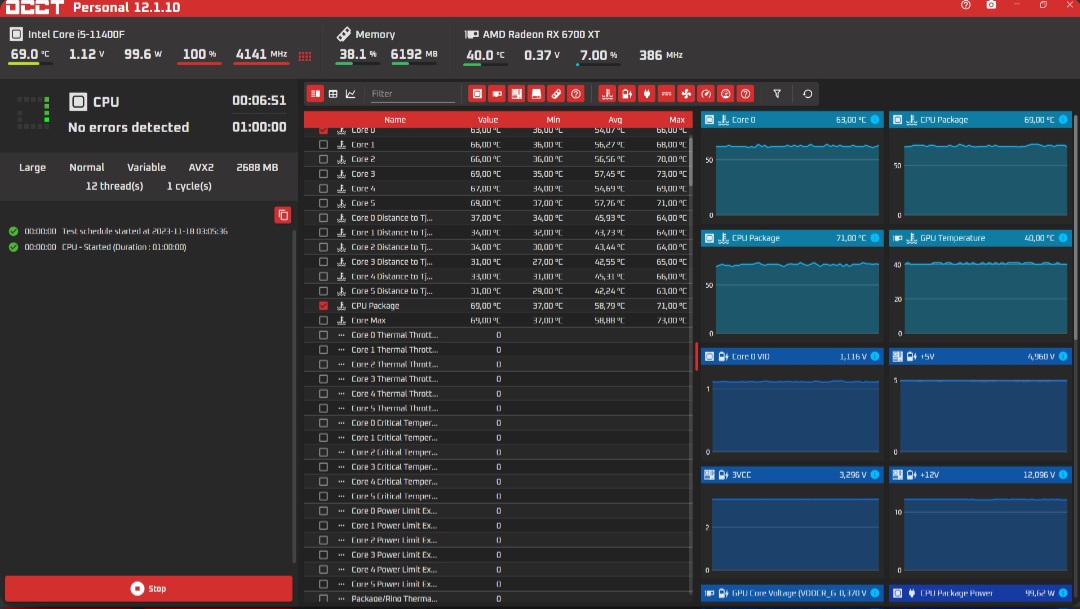Image resolution: width=1080 pixels, height=609 pixels.
Task: Sort table by the Max column header
Action: tap(677, 120)
